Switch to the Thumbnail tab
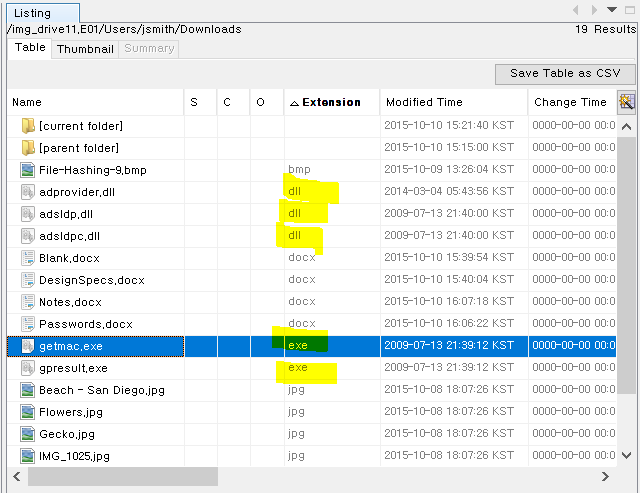The image size is (640, 493). 85,49
